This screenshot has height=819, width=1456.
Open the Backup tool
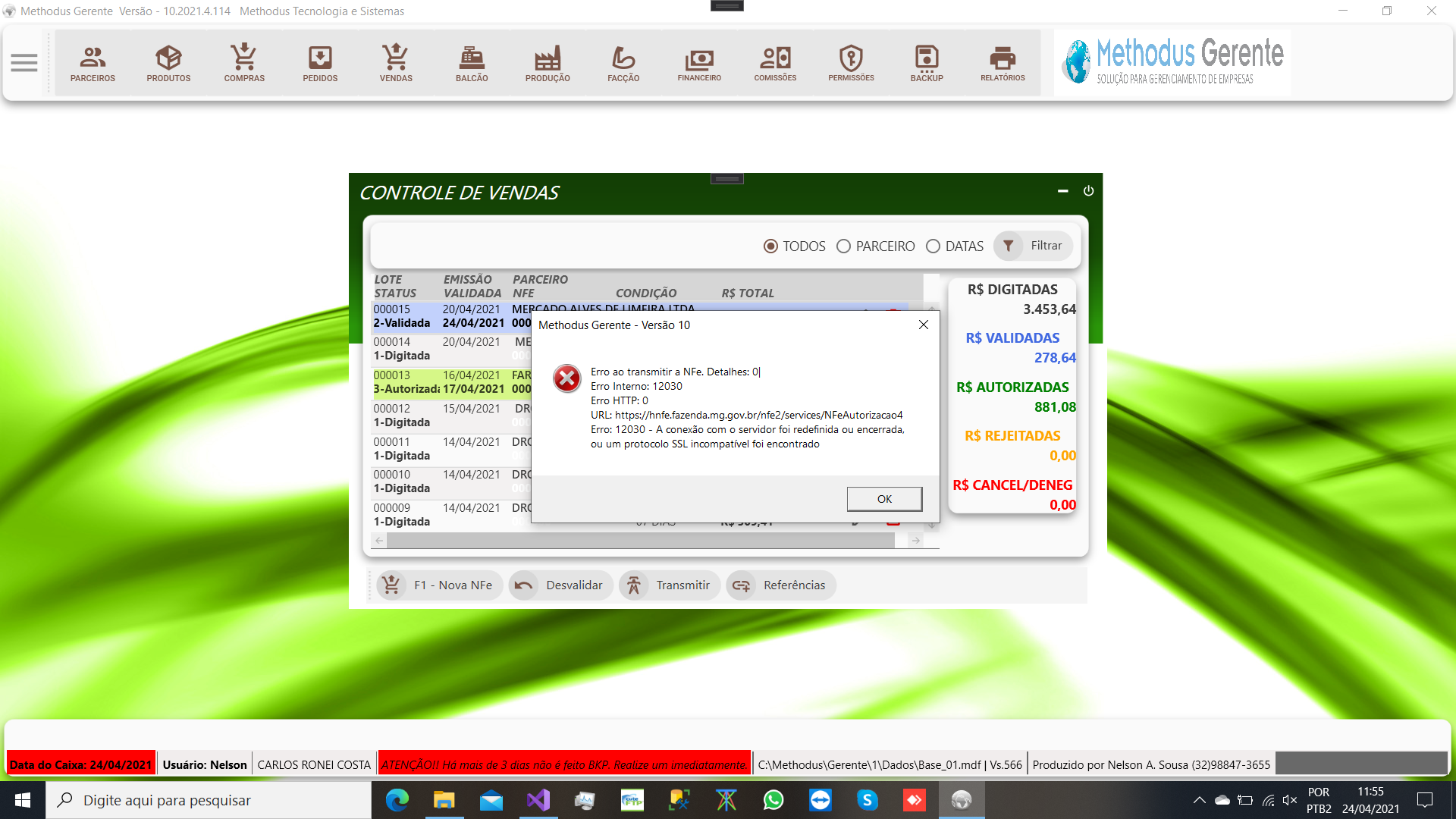pyautogui.click(x=927, y=64)
